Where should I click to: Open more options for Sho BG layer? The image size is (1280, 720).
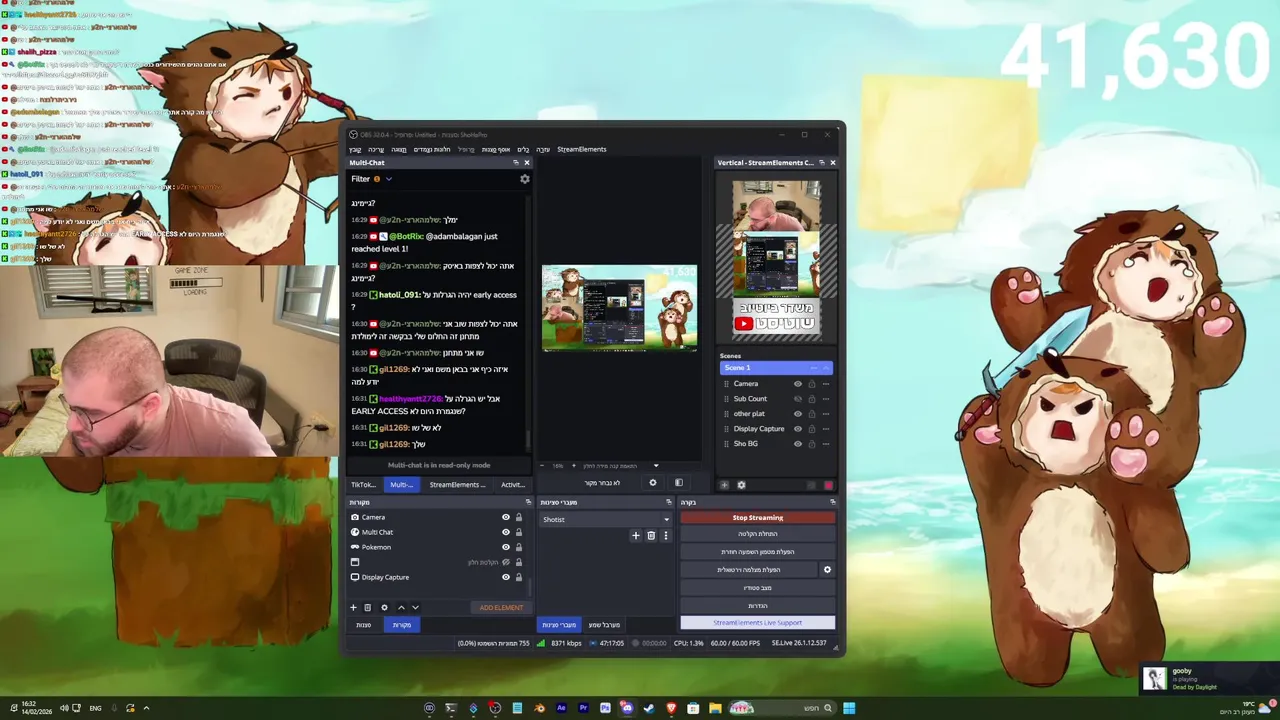[825, 444]
